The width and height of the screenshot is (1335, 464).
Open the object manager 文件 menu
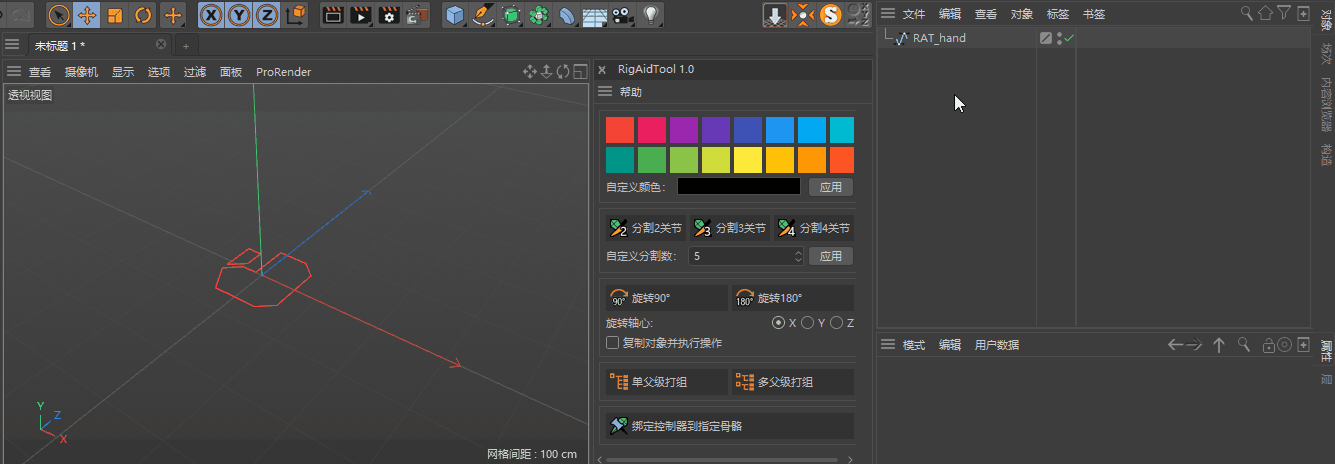click(914, 14)
